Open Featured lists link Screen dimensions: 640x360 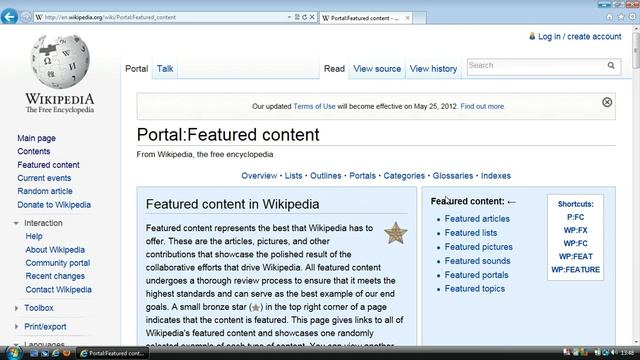pos(471,233)
